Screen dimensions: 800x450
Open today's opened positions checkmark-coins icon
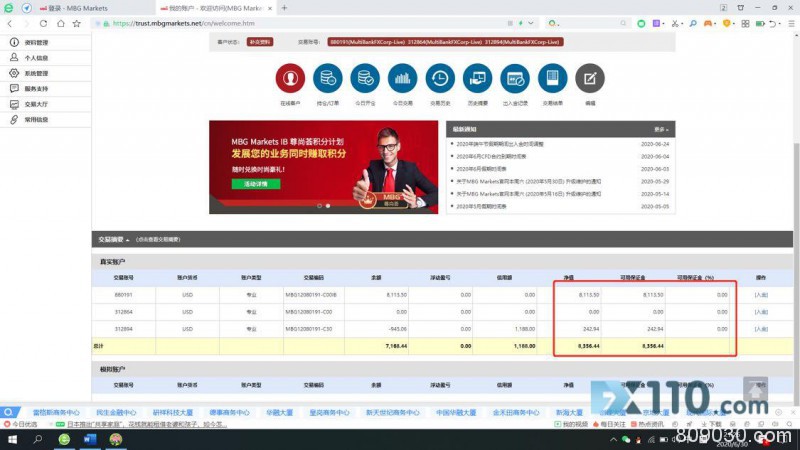365,78
